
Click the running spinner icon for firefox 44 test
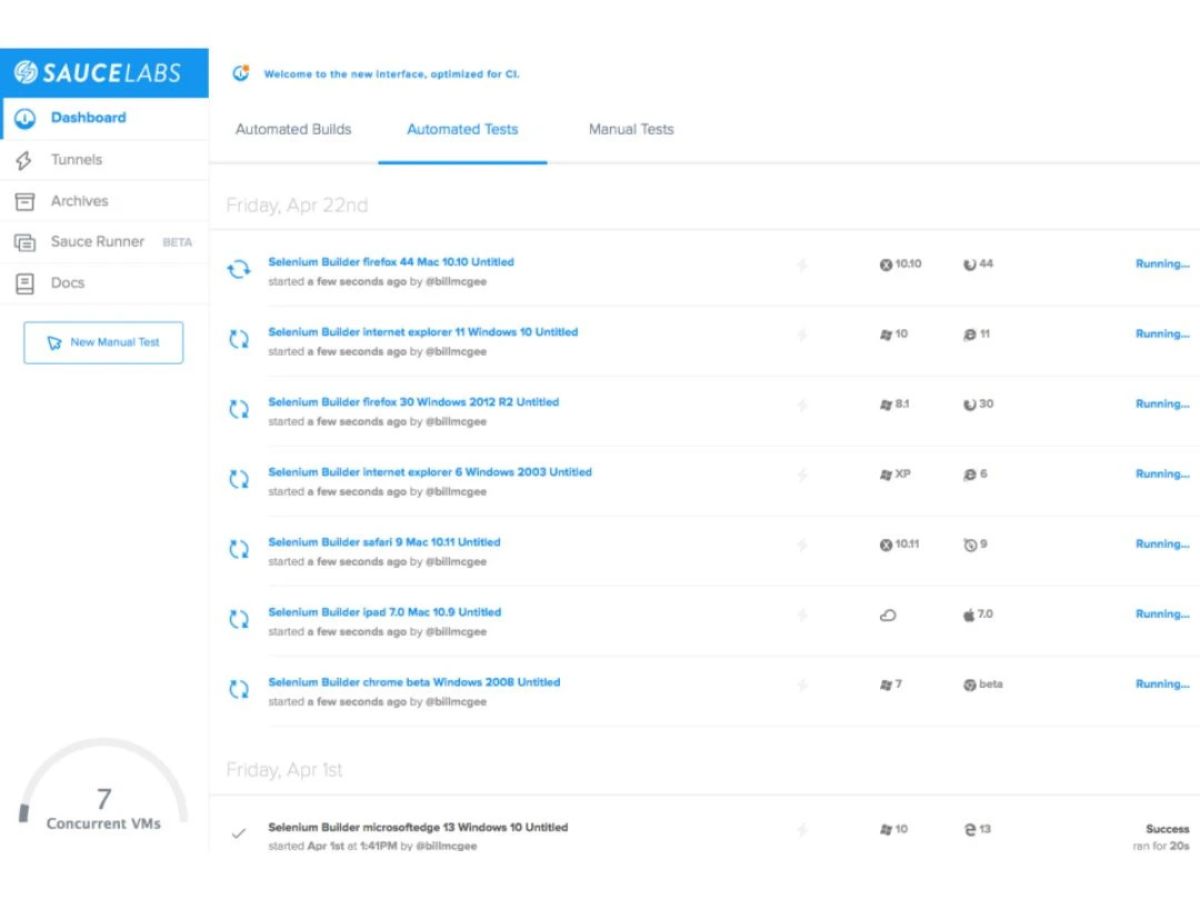pyautogui.click(x=239, y=270)
